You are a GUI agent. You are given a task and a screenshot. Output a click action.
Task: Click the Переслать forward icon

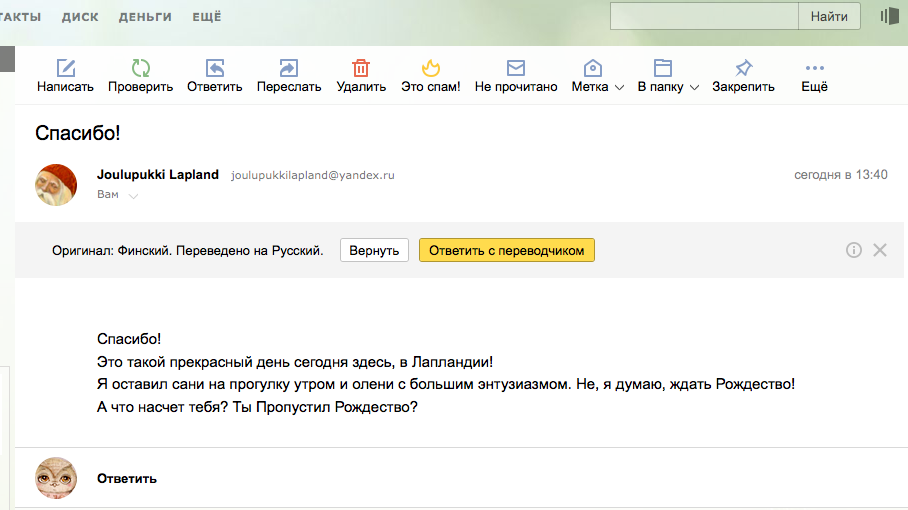(x=288, y=68)
